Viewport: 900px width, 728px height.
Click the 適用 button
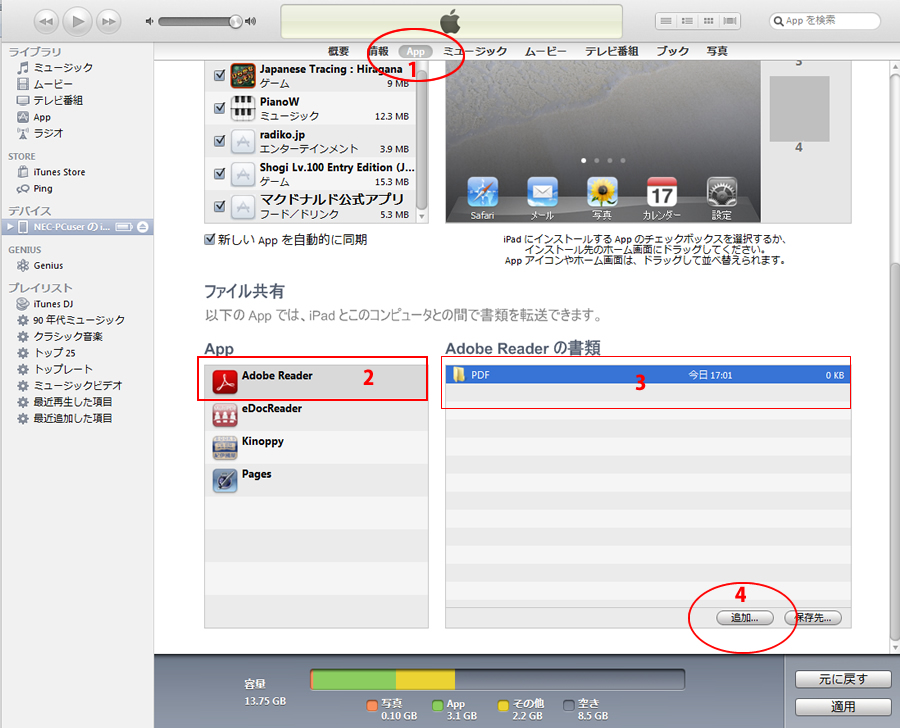[843, 707]
